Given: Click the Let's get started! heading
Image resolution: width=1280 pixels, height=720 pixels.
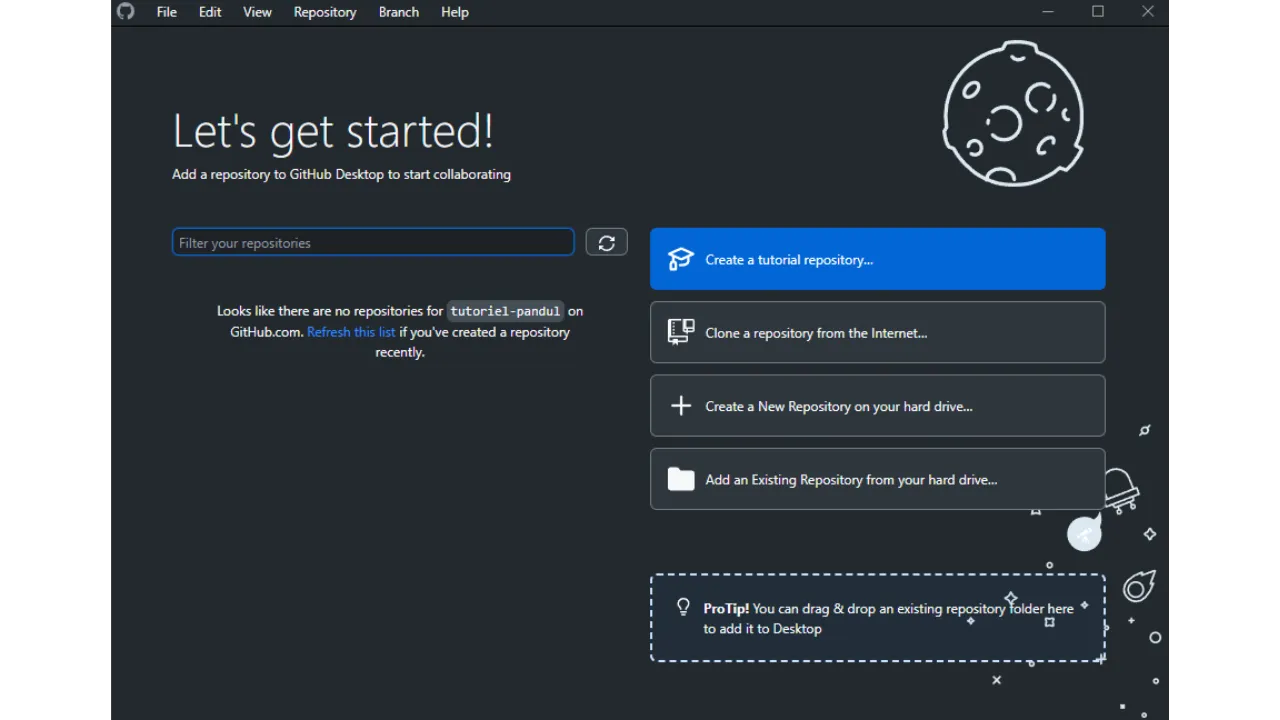Looking at the screenshot, I should pos(333,131).
